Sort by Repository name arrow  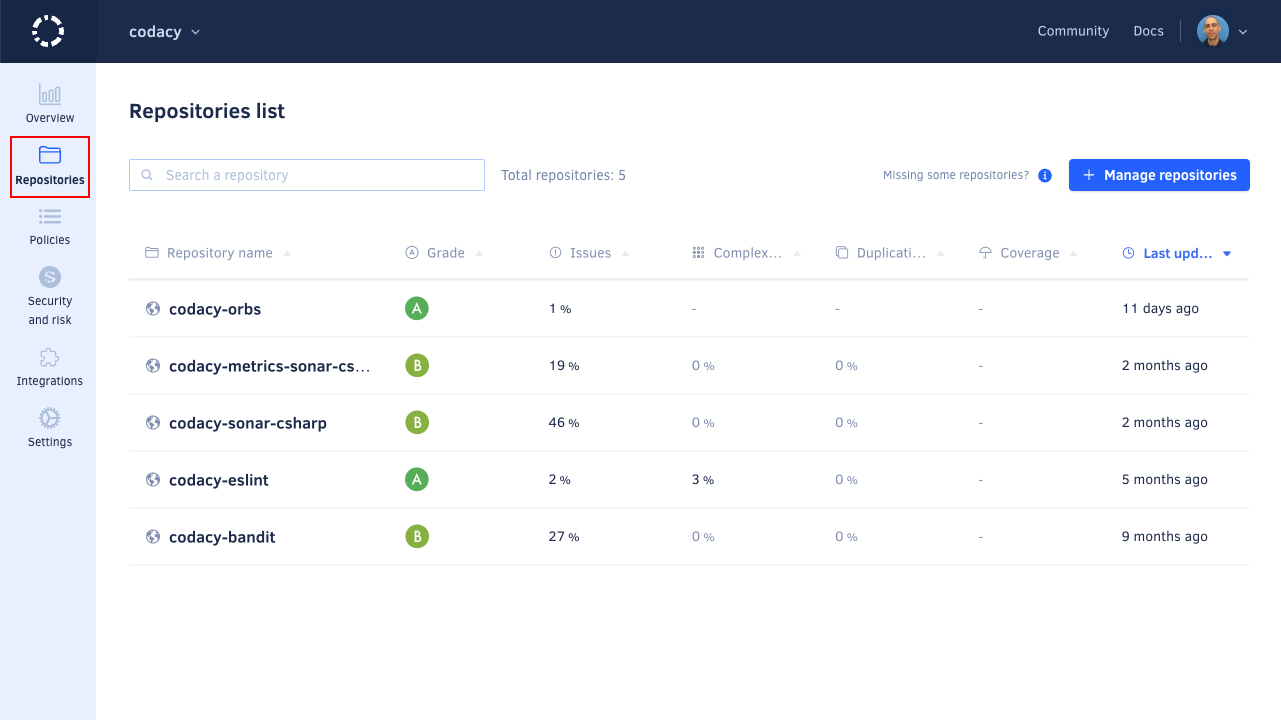tap(287, 254)
